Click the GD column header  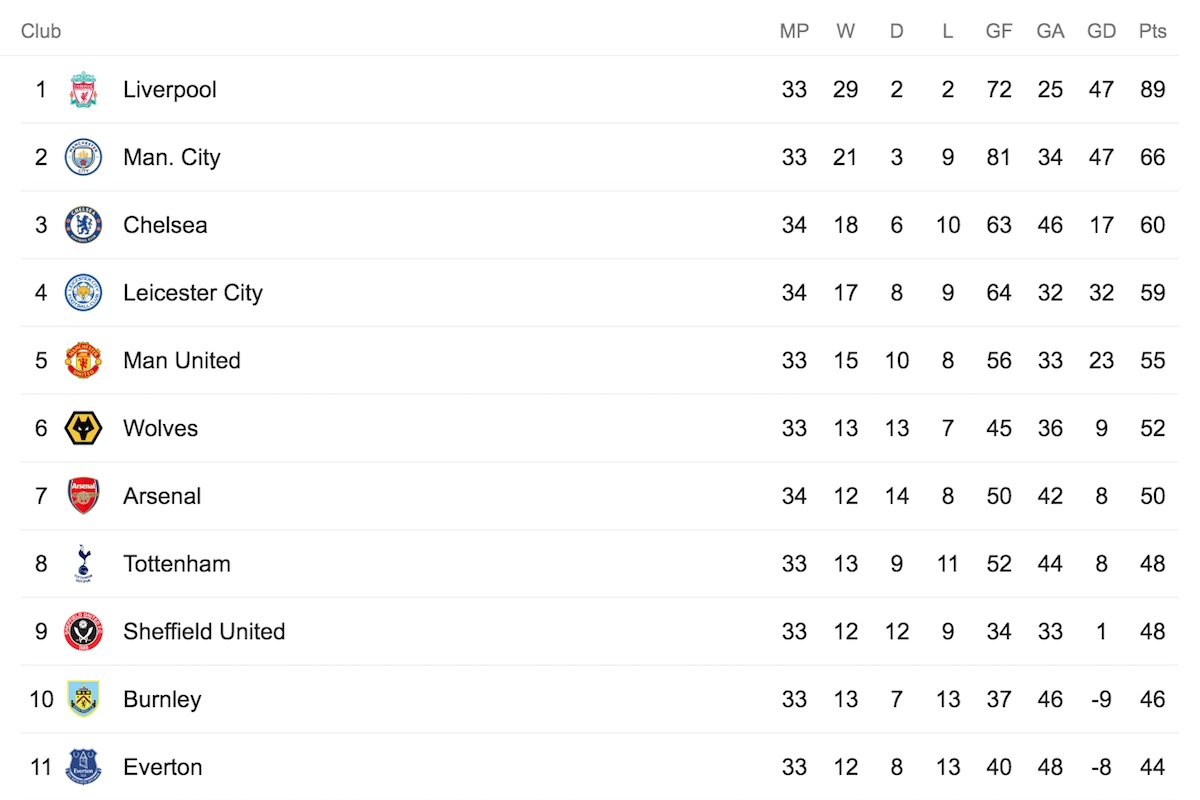coord(1101,31)
